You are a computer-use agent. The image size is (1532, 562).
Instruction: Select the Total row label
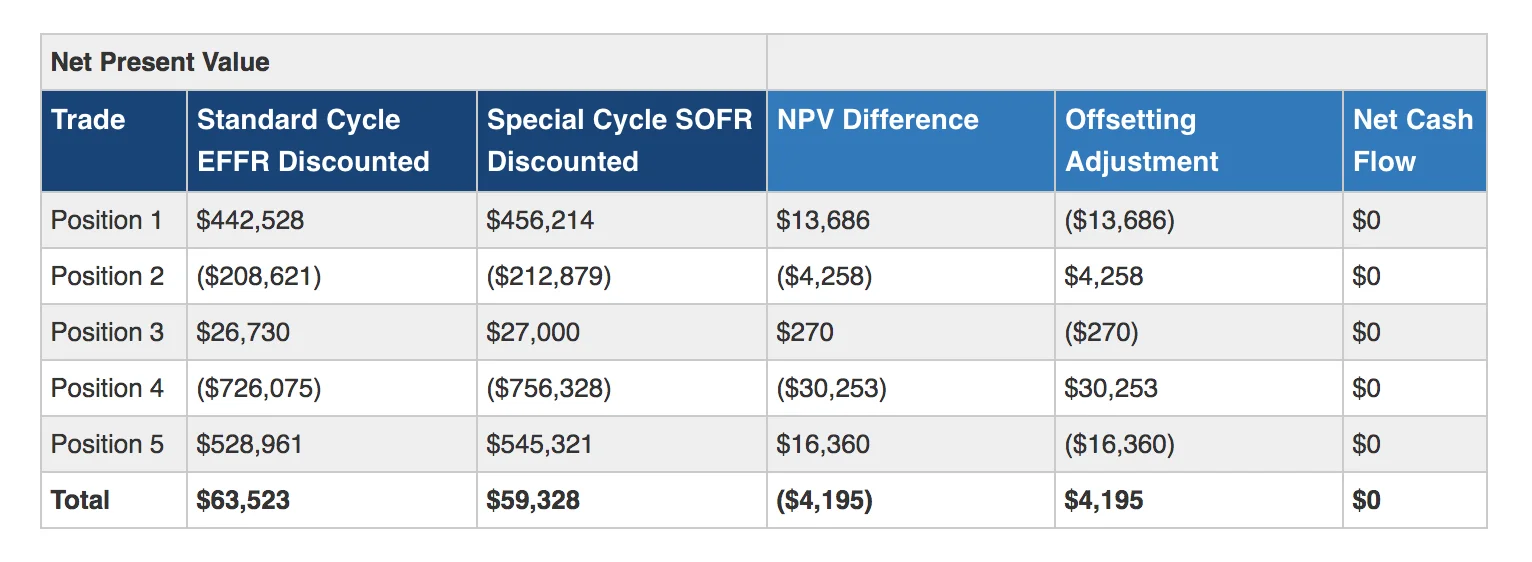tap(80, 500)
